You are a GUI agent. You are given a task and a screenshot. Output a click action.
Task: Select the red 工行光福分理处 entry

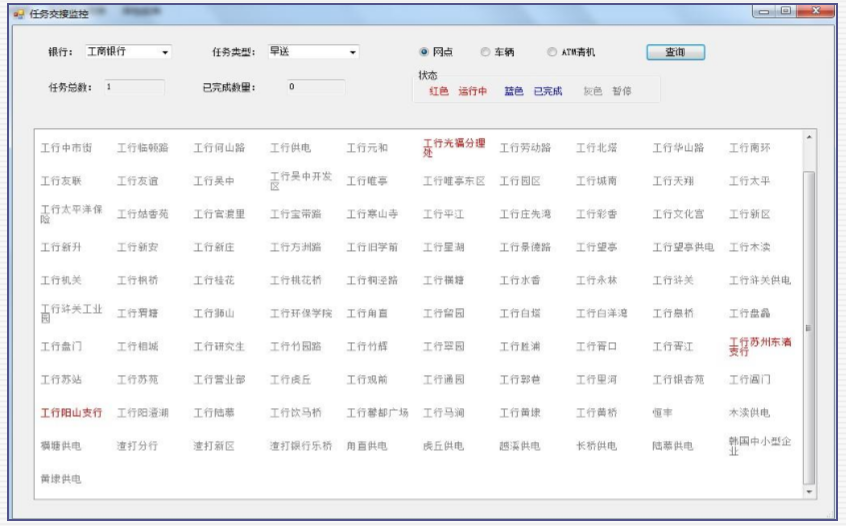pos(454,148)
